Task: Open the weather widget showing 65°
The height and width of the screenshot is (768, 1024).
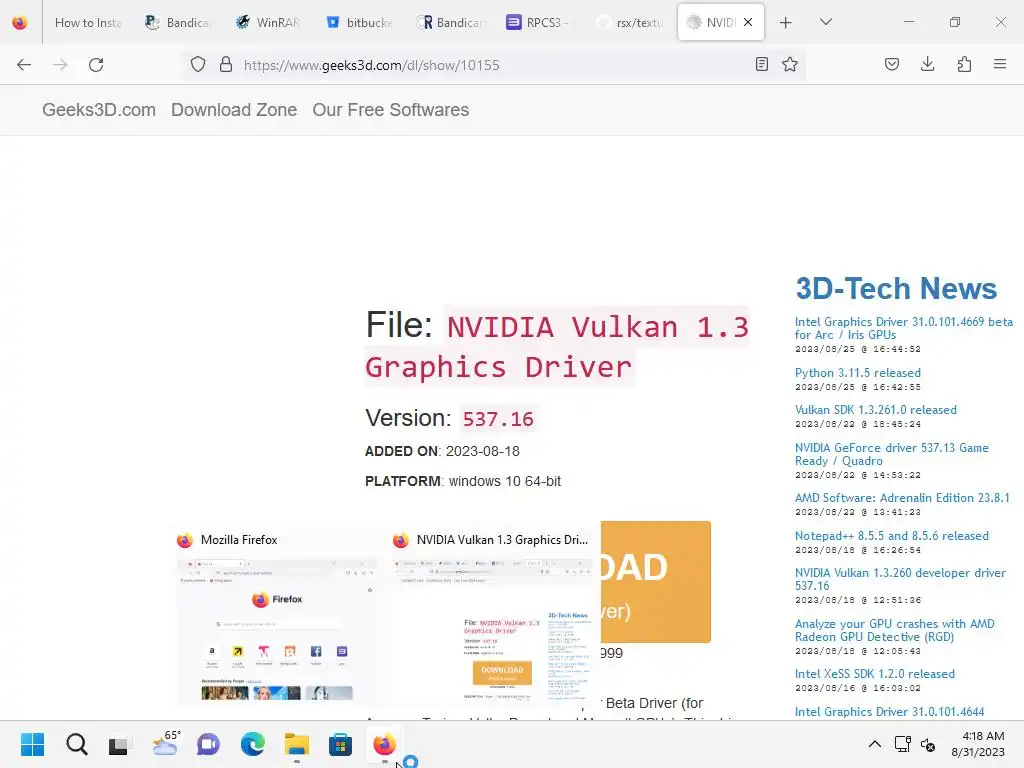Action: tap(165, 744)
